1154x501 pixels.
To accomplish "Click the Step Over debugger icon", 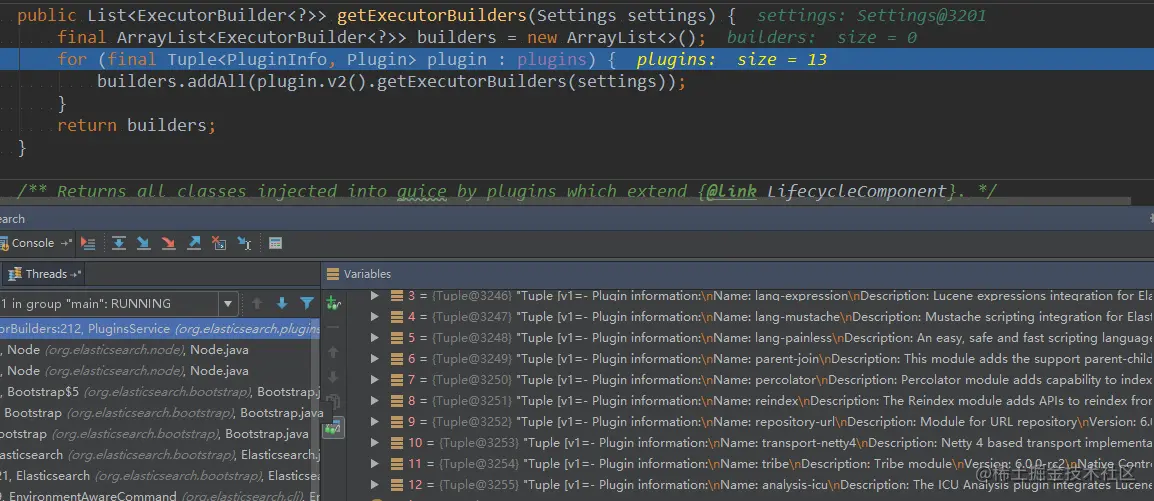I will pyautogui.click(x=118, y=243).
